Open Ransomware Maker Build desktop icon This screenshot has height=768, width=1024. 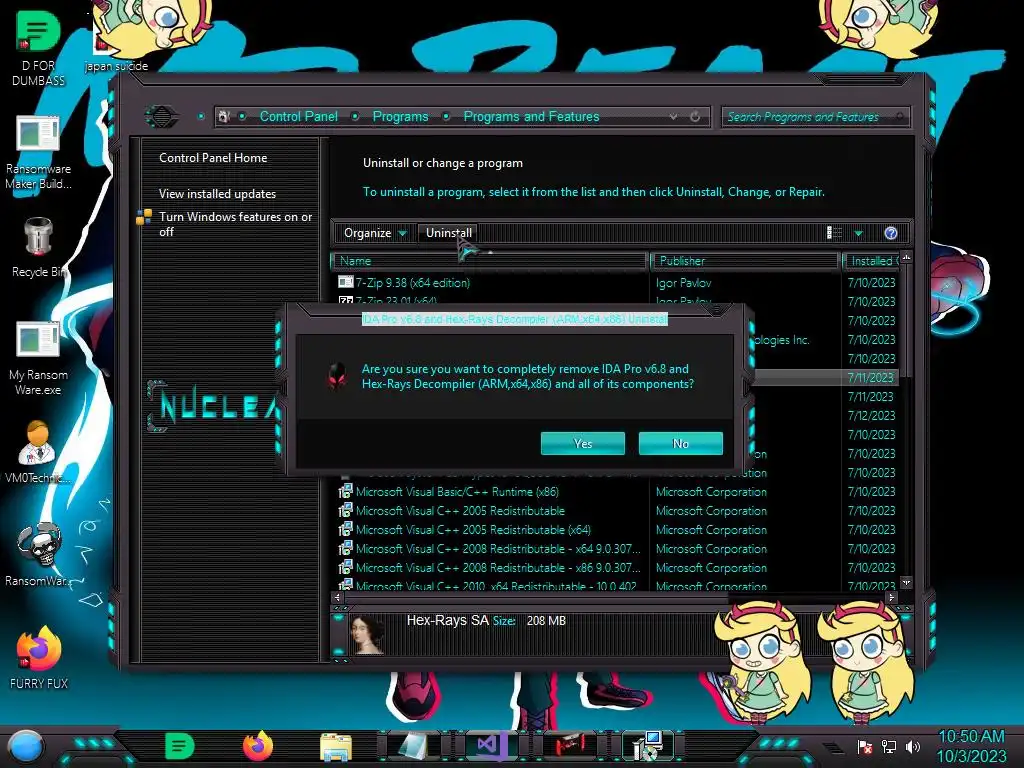pyautogui.click(x=38, y=153)
